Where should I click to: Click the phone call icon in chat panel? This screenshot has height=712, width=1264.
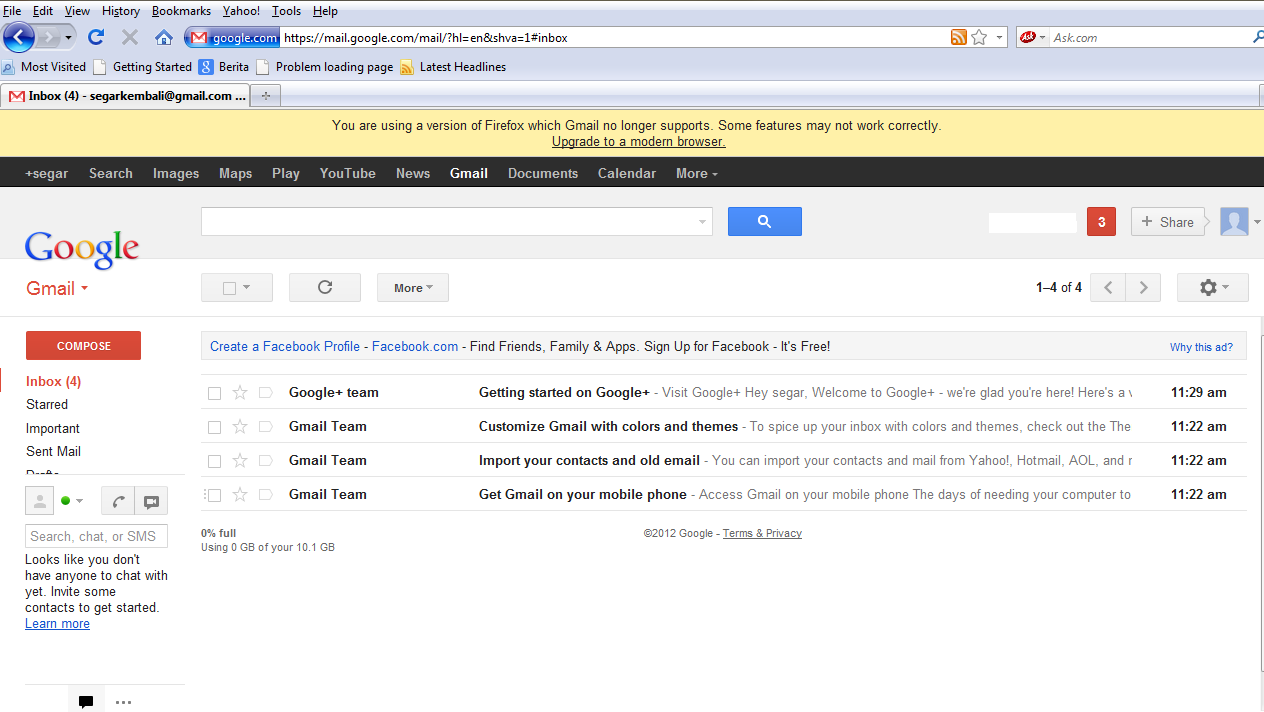click(x=118, y=501)
